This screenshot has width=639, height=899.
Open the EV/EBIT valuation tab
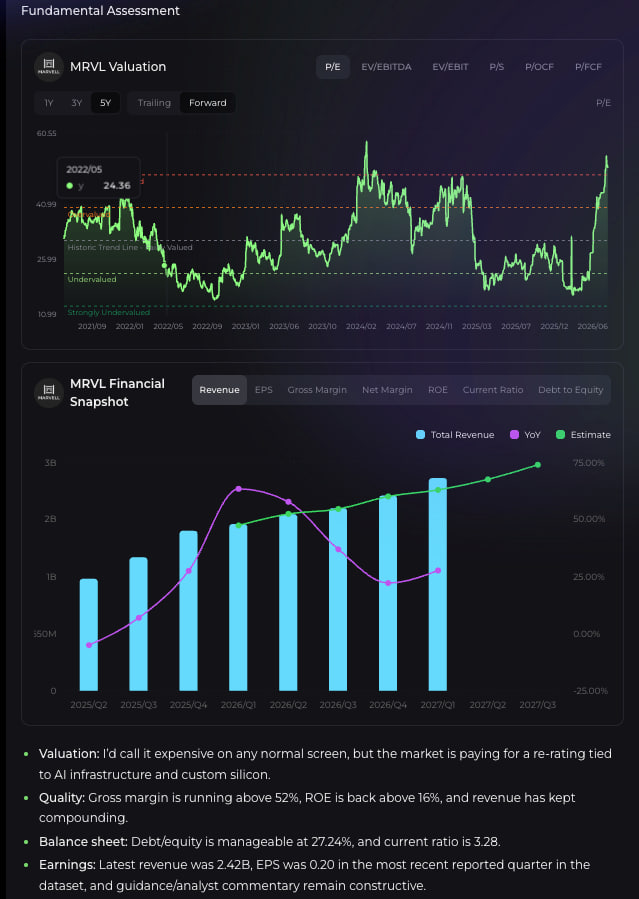(x=450, y=67)
